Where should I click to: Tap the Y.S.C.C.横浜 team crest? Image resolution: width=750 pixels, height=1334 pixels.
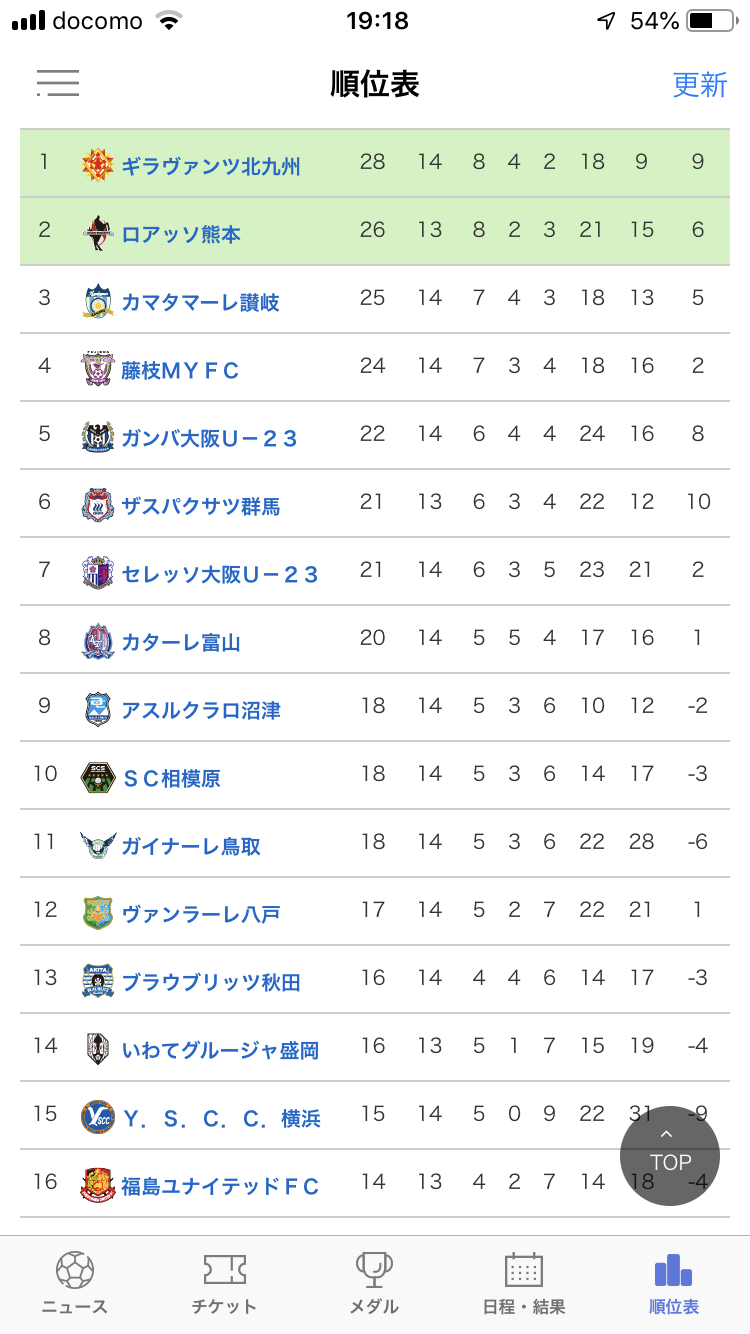[98, 1117]
